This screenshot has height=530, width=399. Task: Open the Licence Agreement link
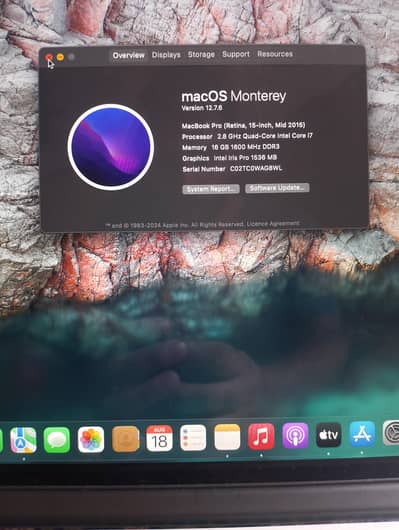(x=273, y=224)
